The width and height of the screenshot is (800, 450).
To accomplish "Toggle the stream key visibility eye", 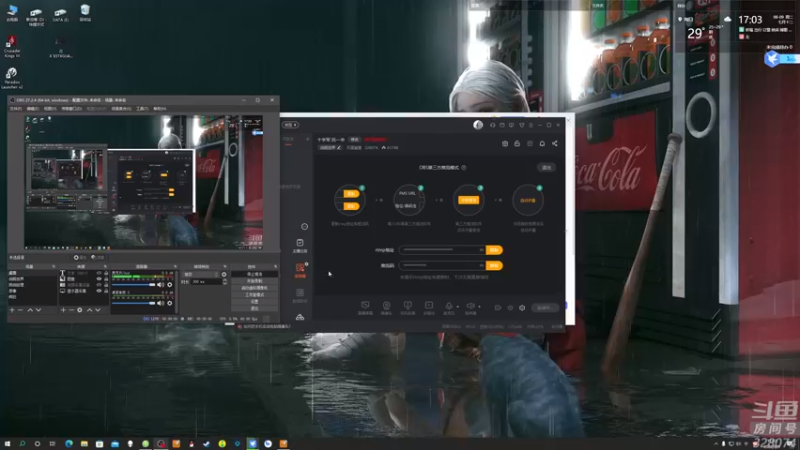I will point(481,265).
